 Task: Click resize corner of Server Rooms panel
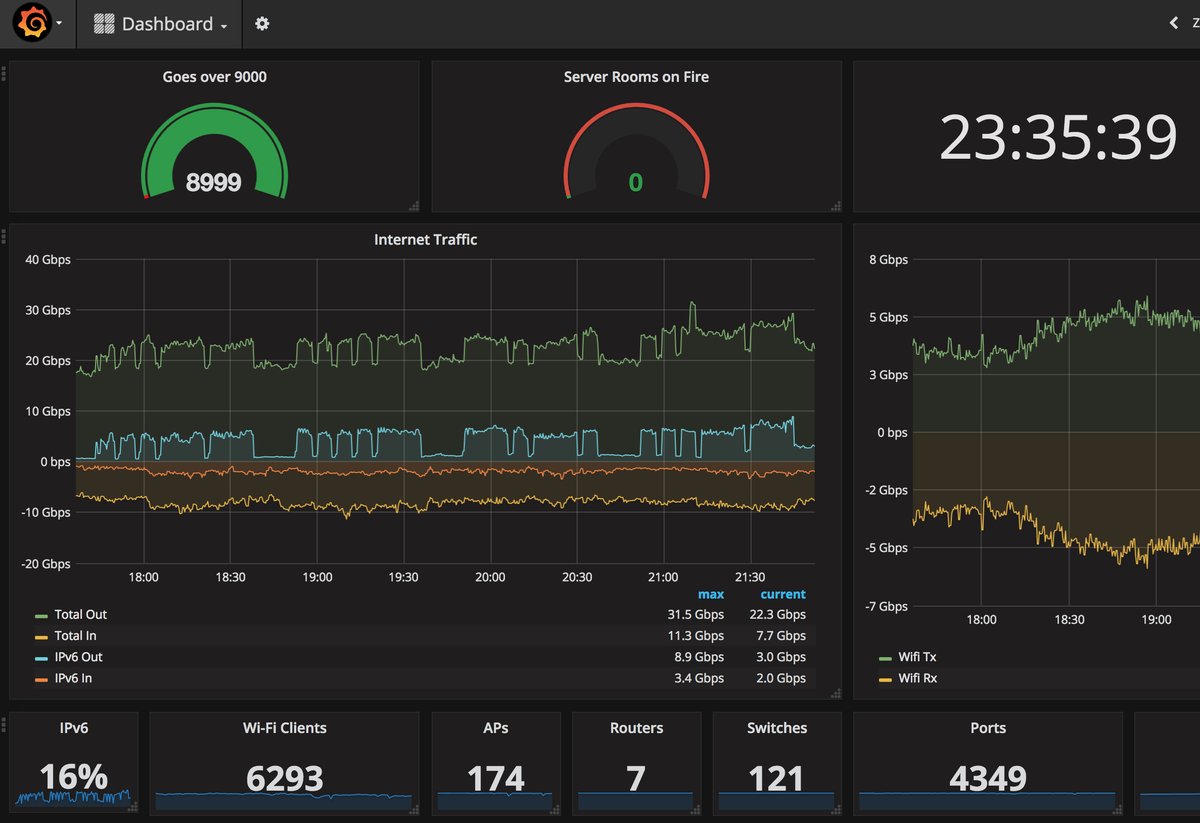[834, 206]
